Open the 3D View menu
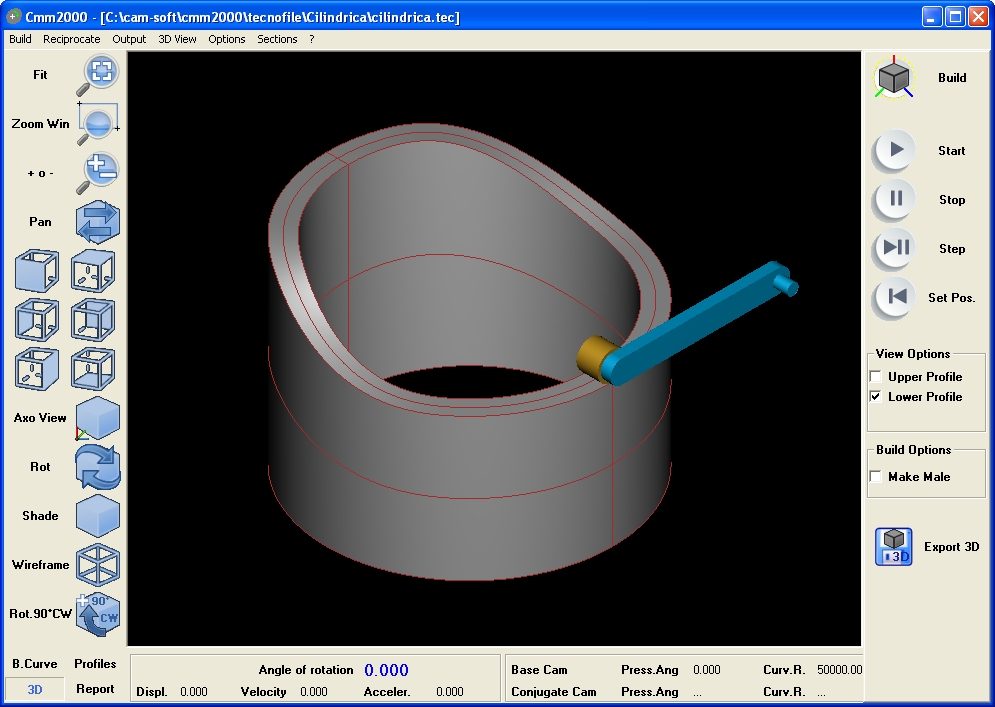The height and width of the screenshot is (707, 995). point(177,39)
